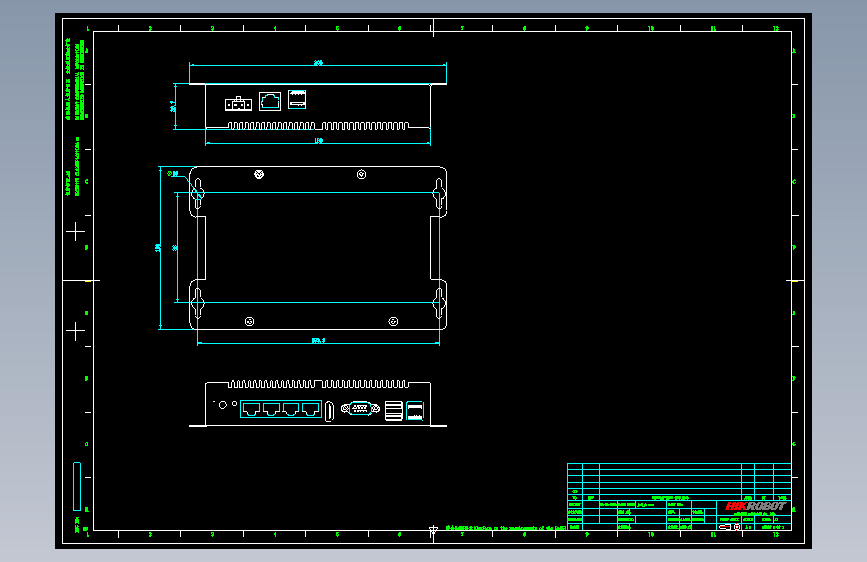Click the center triangle marker on the bottom border
The height and width of the screenshot is (562, 867).
433,532
